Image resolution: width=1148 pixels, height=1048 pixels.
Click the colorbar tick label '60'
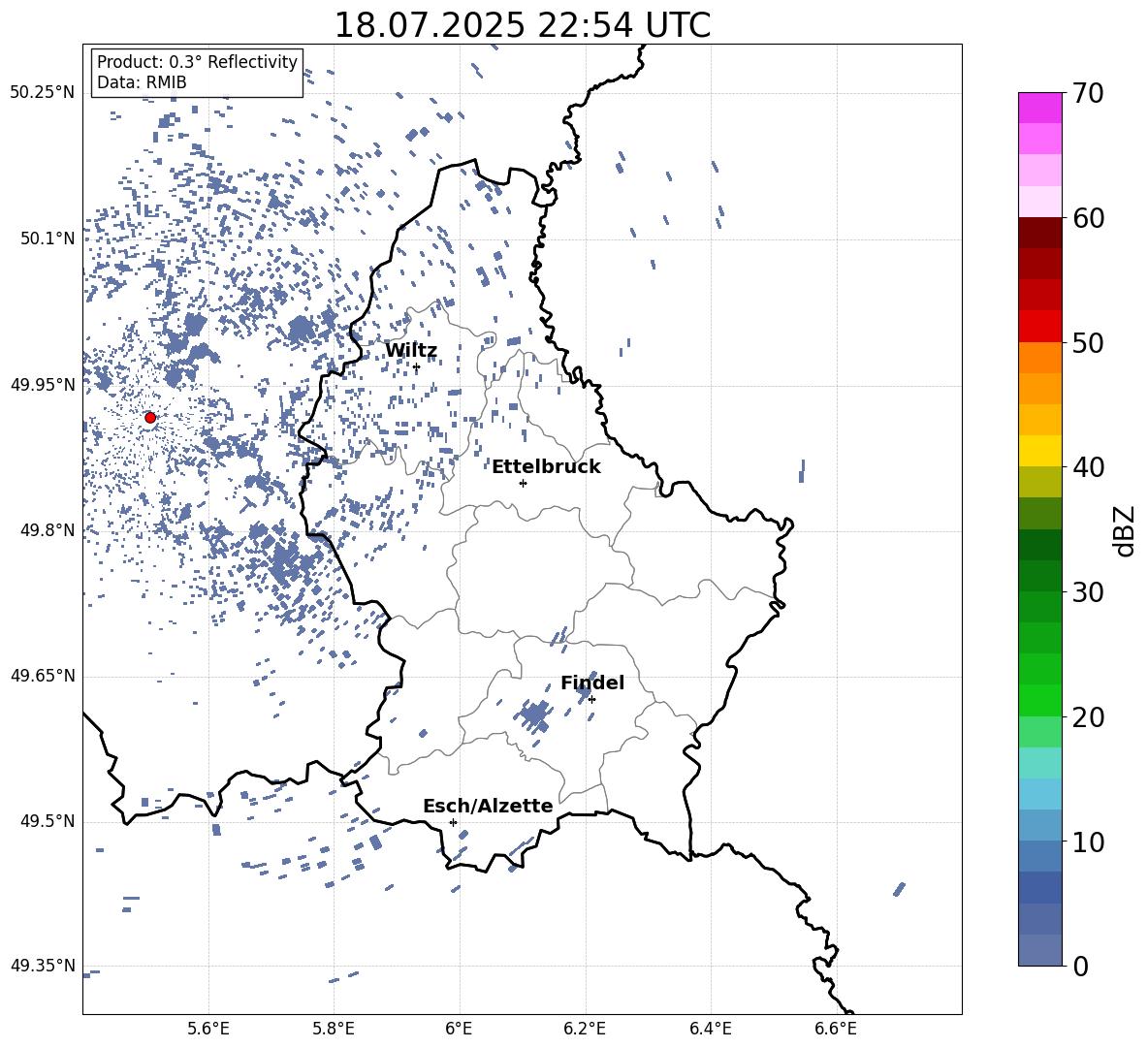pyautogui.click(x=1088, y=218)
